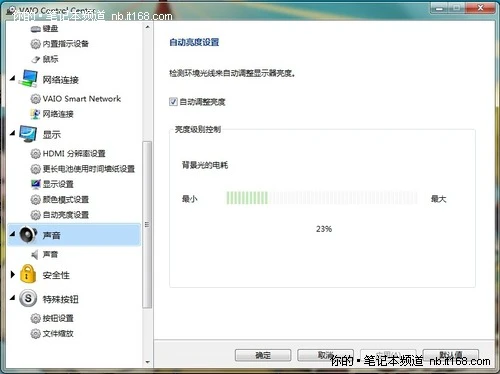Click the large speaker icon for 声音 category

[x=28, y=235]
